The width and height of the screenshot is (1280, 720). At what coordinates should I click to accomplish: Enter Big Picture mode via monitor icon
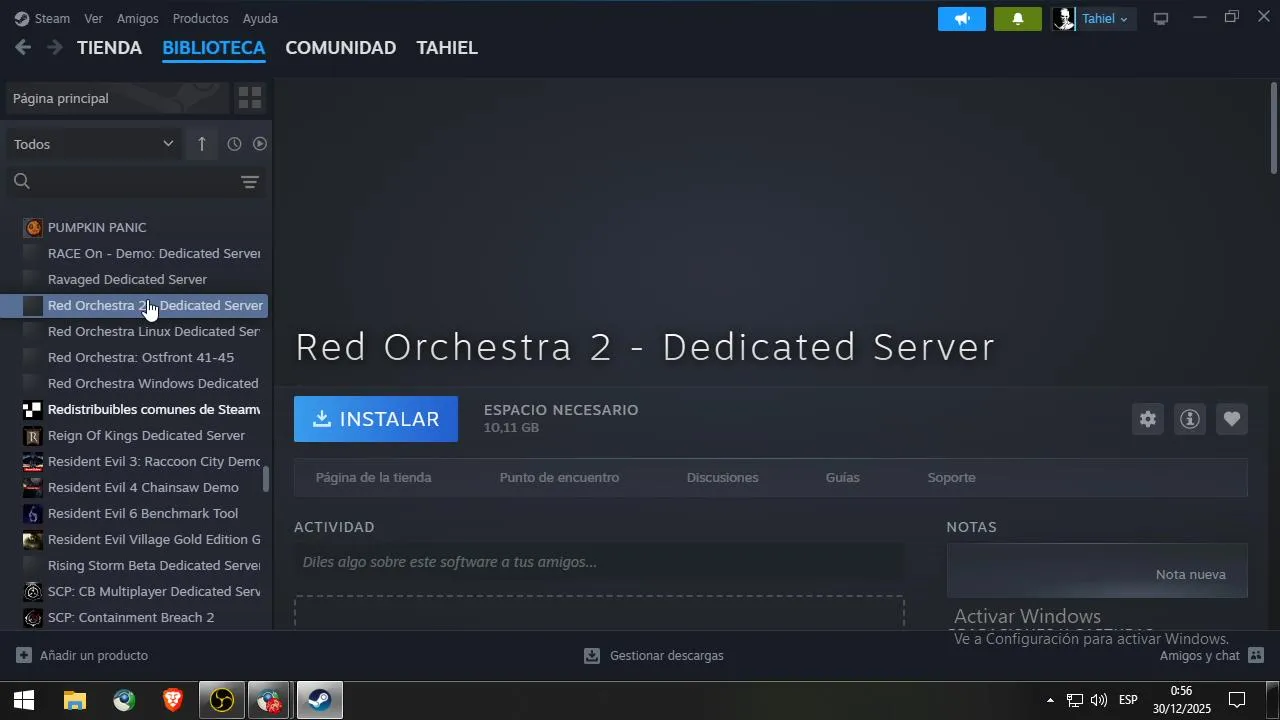(x=1161, y=19)
